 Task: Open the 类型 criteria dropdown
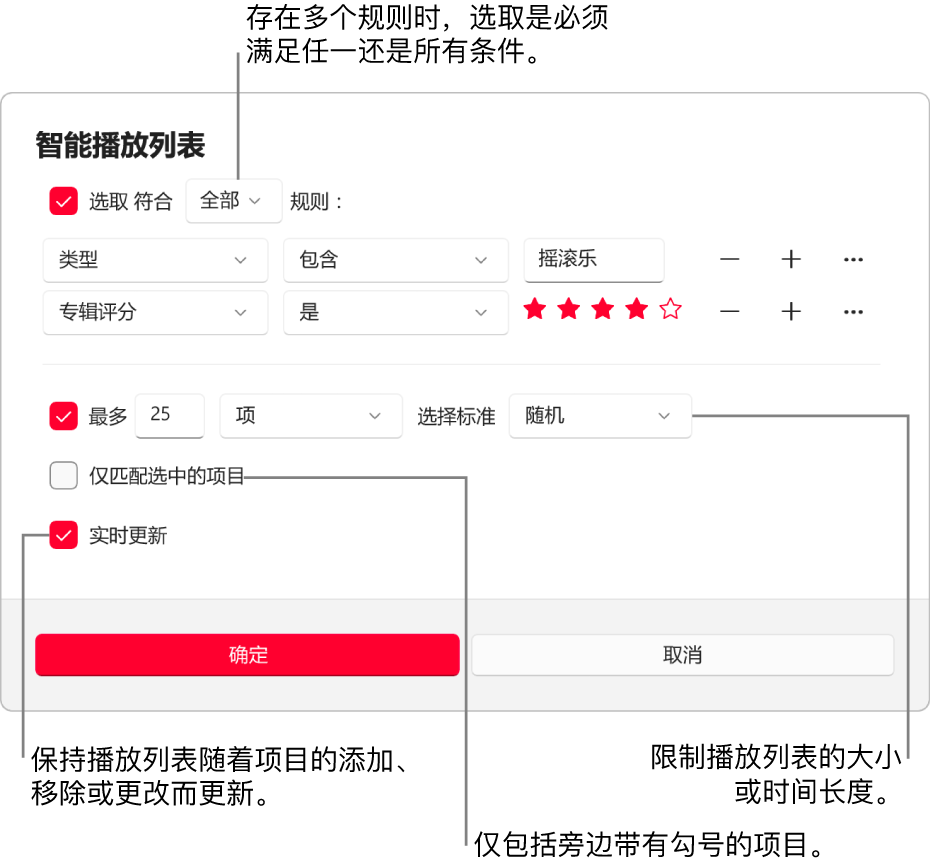155,260
